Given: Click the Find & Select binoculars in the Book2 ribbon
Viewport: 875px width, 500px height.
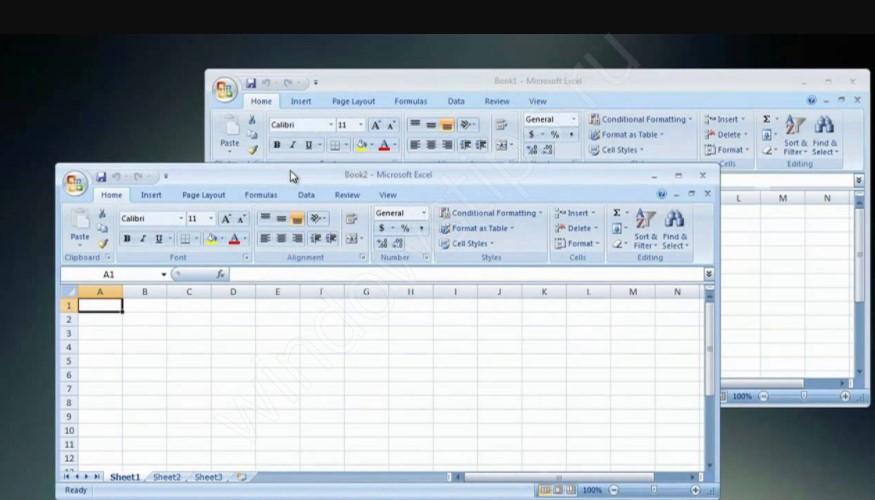Looking at the screenshot, I should (674, 220).
